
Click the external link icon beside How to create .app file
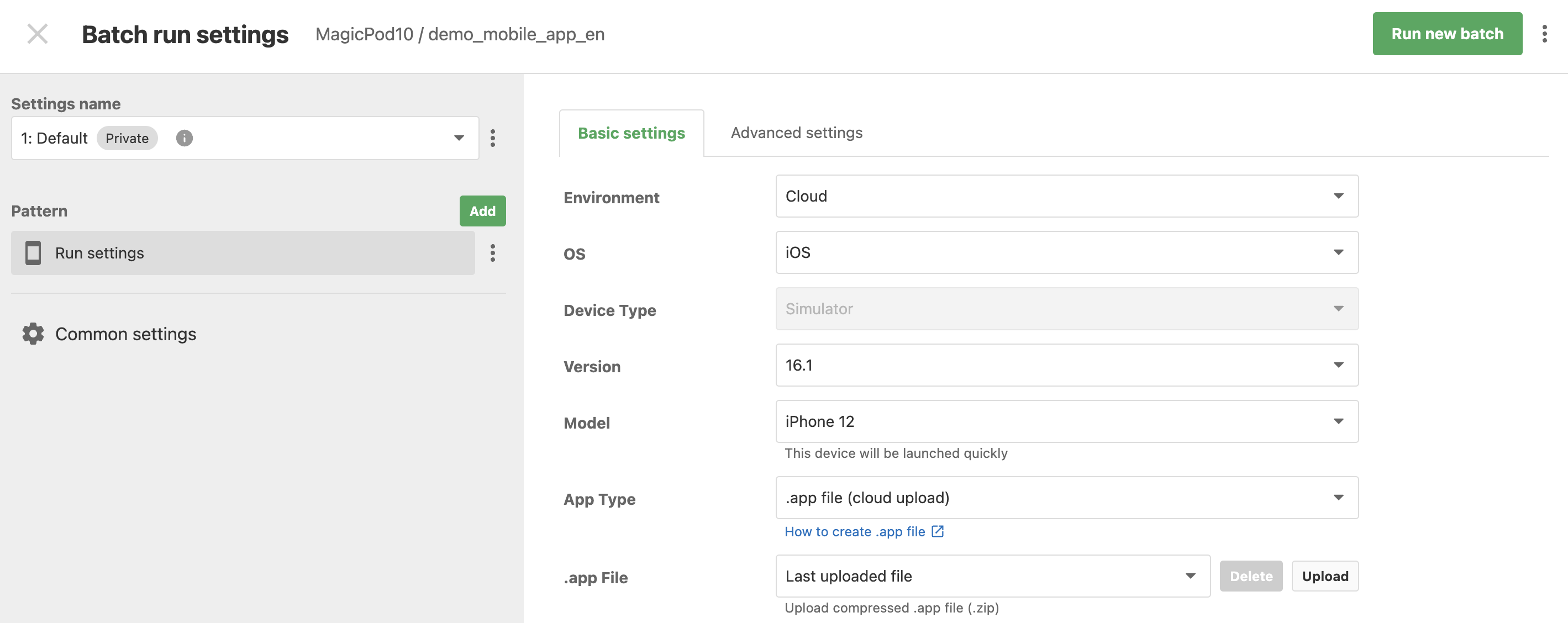[938, 531]
